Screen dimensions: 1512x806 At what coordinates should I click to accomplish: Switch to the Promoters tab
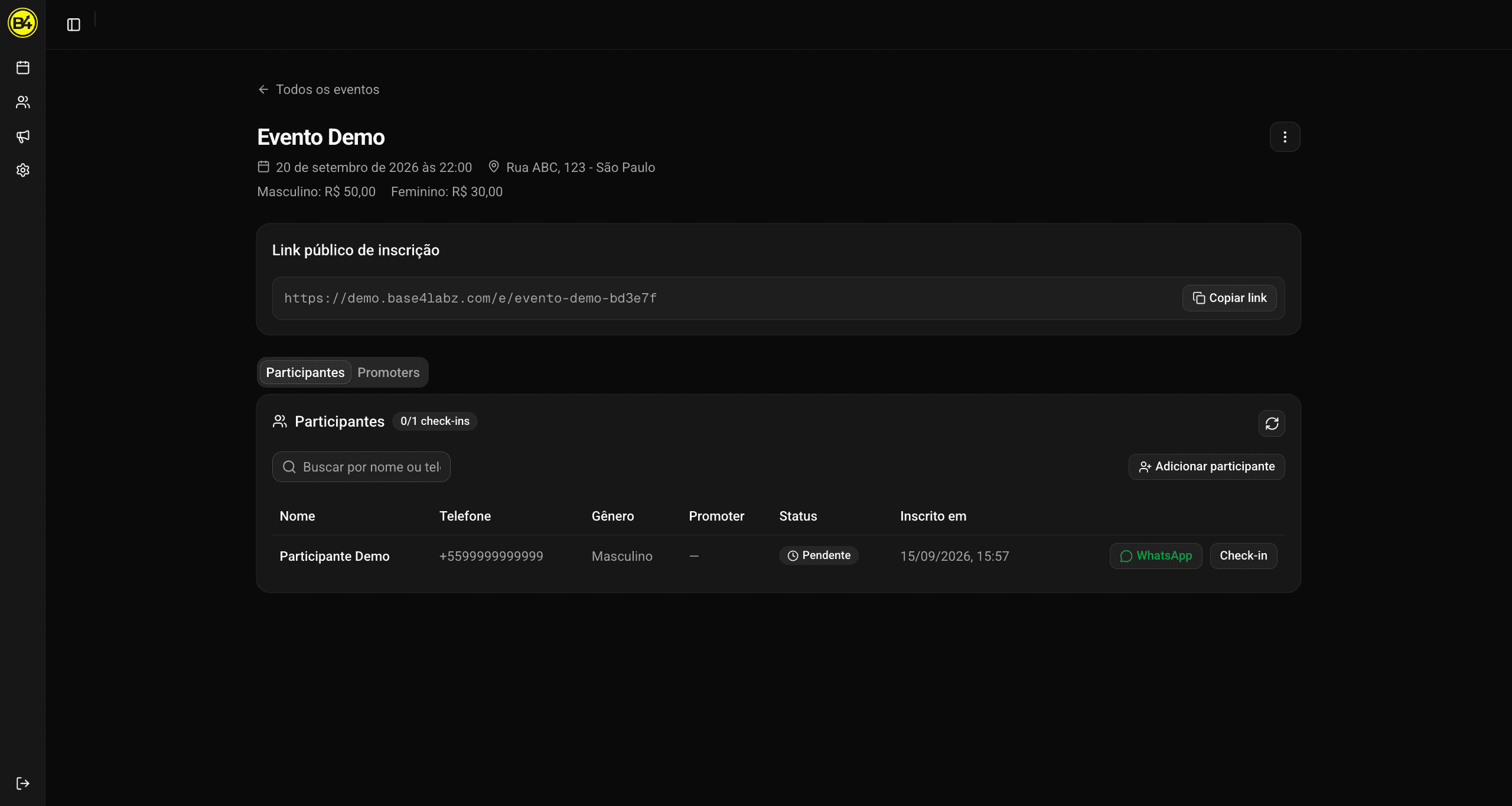(x=389, y=372)
